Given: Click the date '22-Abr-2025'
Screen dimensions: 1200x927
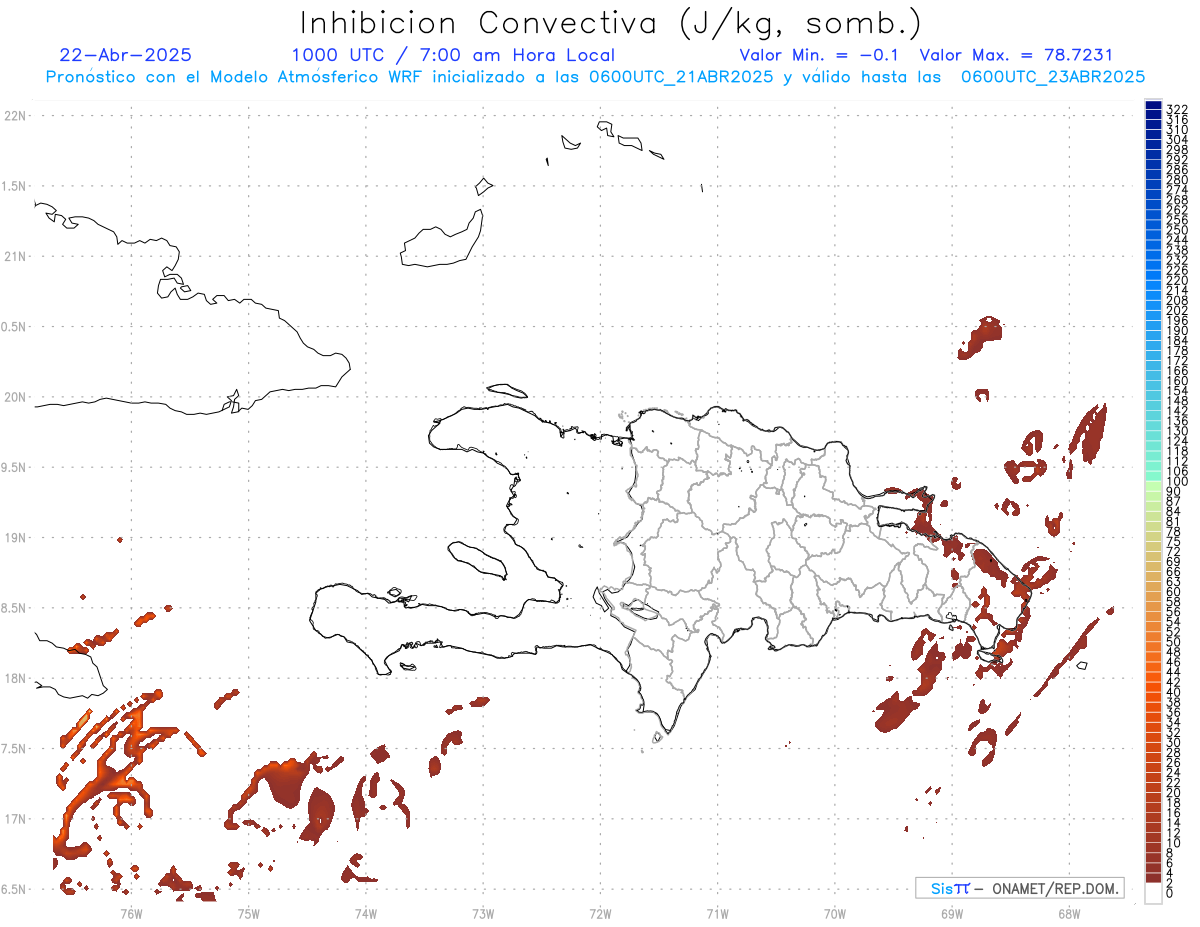Looking at the screenshot, I should pos(126,55).
